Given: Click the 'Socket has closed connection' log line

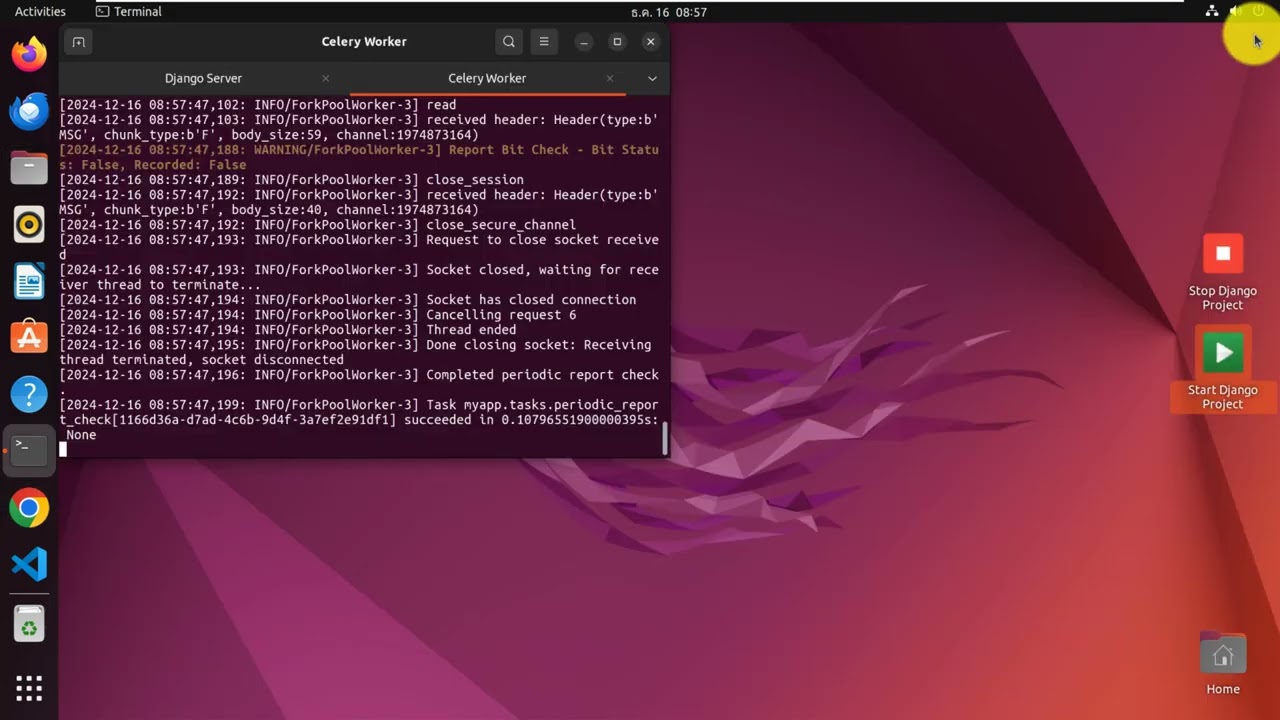Looking at the screenshot, I should point(348,300).
